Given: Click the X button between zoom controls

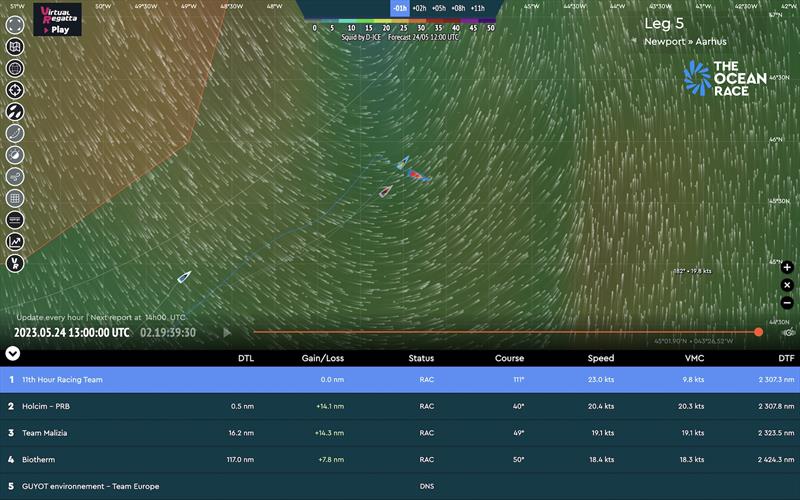Looking at the screenshot, I should (x=787, y=285).
